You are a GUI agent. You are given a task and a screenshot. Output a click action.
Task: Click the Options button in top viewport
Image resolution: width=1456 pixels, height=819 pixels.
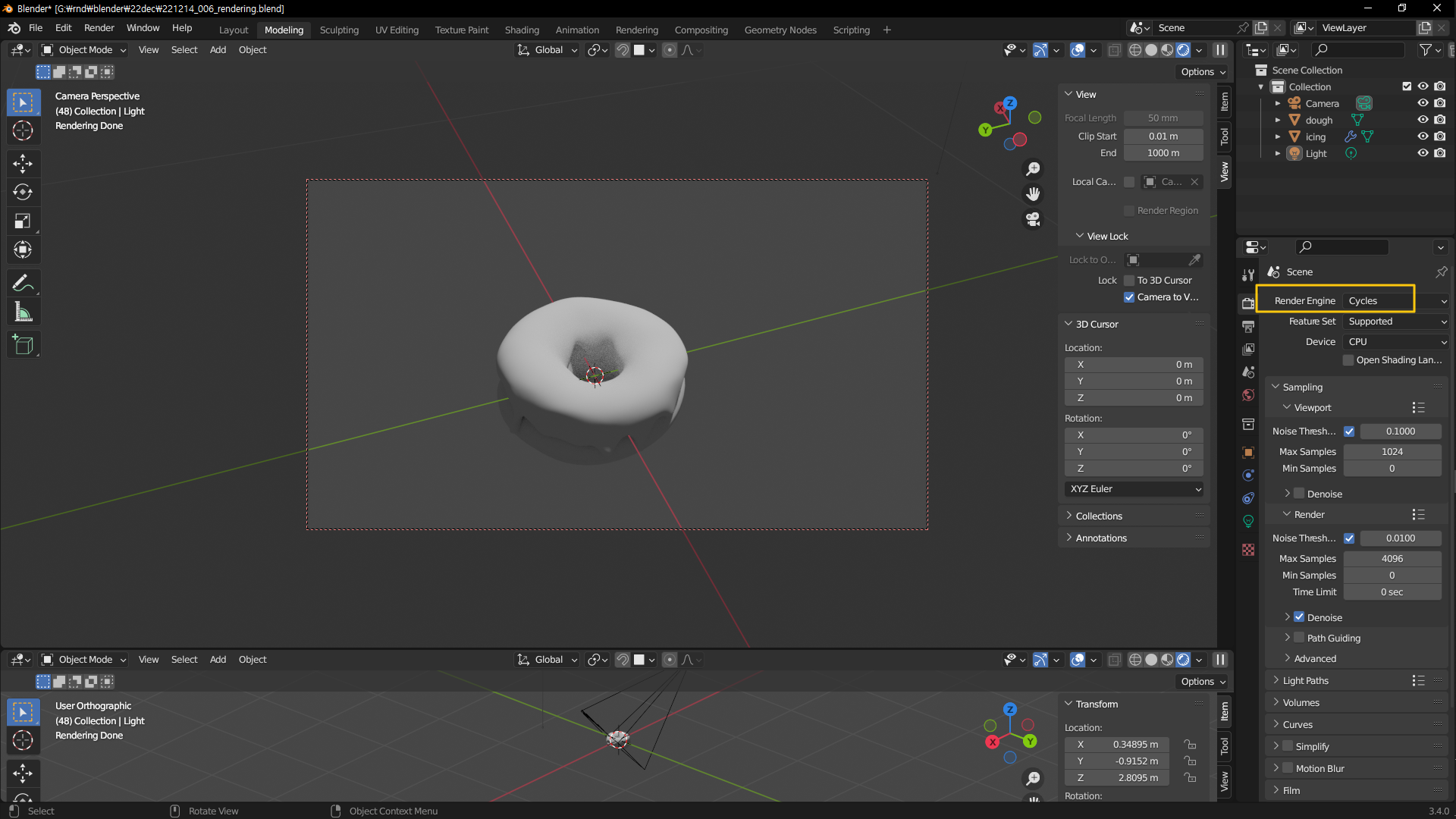(x=1203, y=72)
